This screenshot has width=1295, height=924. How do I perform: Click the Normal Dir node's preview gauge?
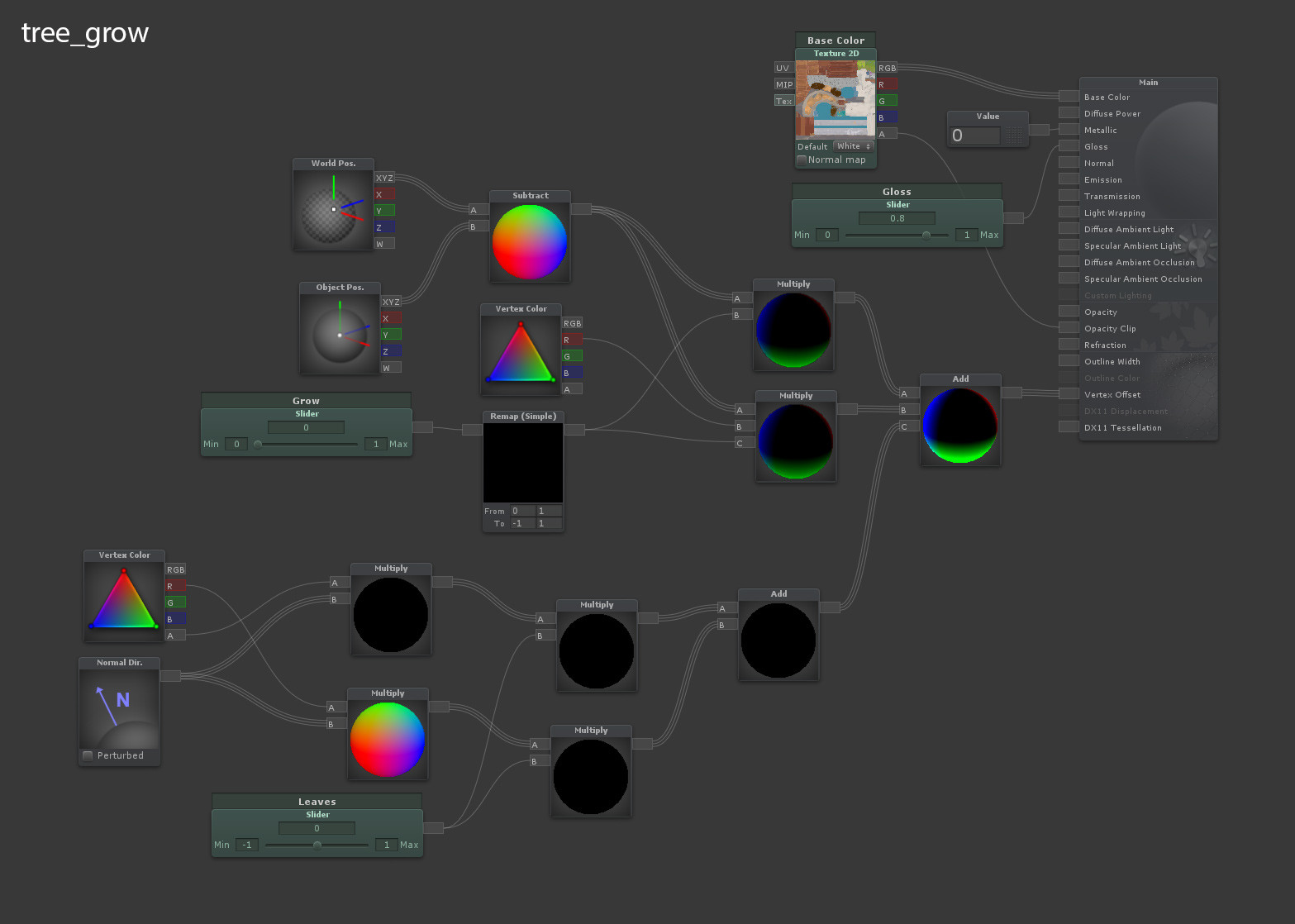click(x=118, y=707)
